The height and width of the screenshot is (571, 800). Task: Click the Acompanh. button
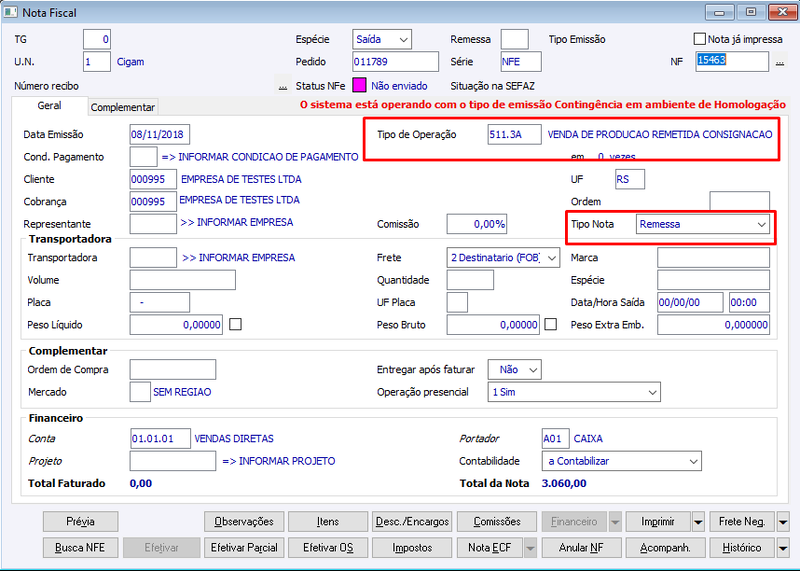[x=665, y=548]
